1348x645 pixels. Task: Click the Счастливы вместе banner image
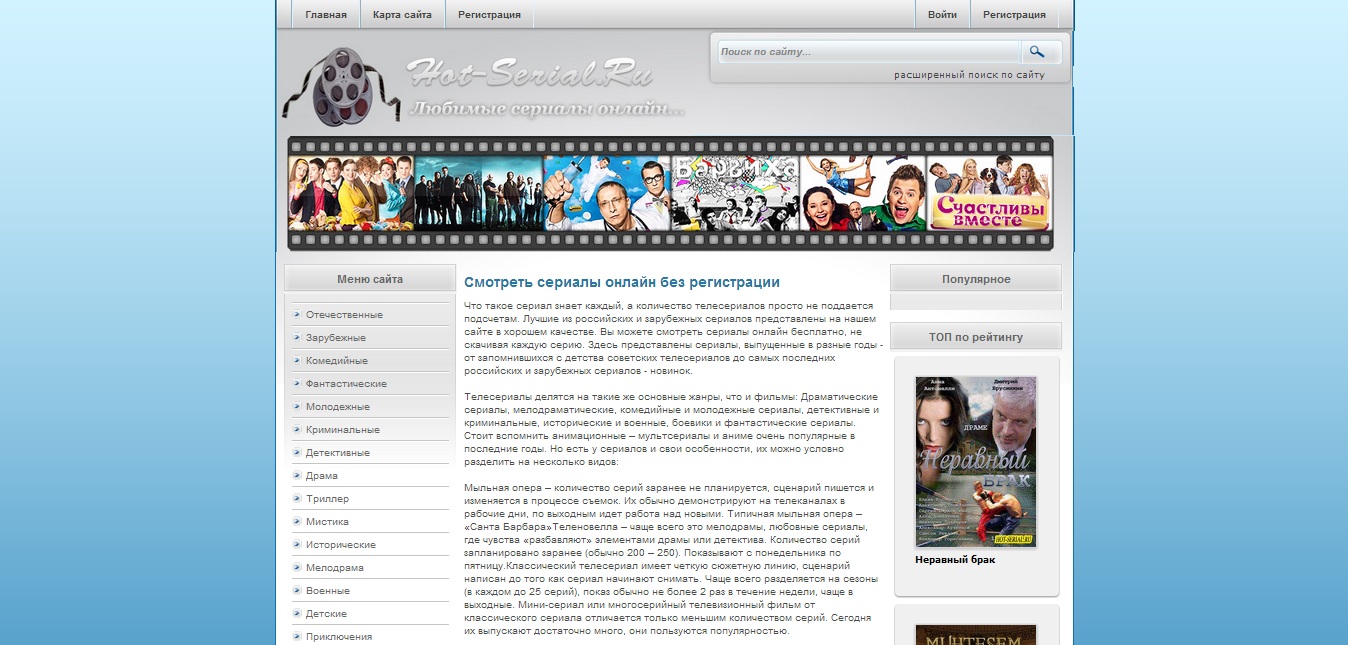pos(989,194)
